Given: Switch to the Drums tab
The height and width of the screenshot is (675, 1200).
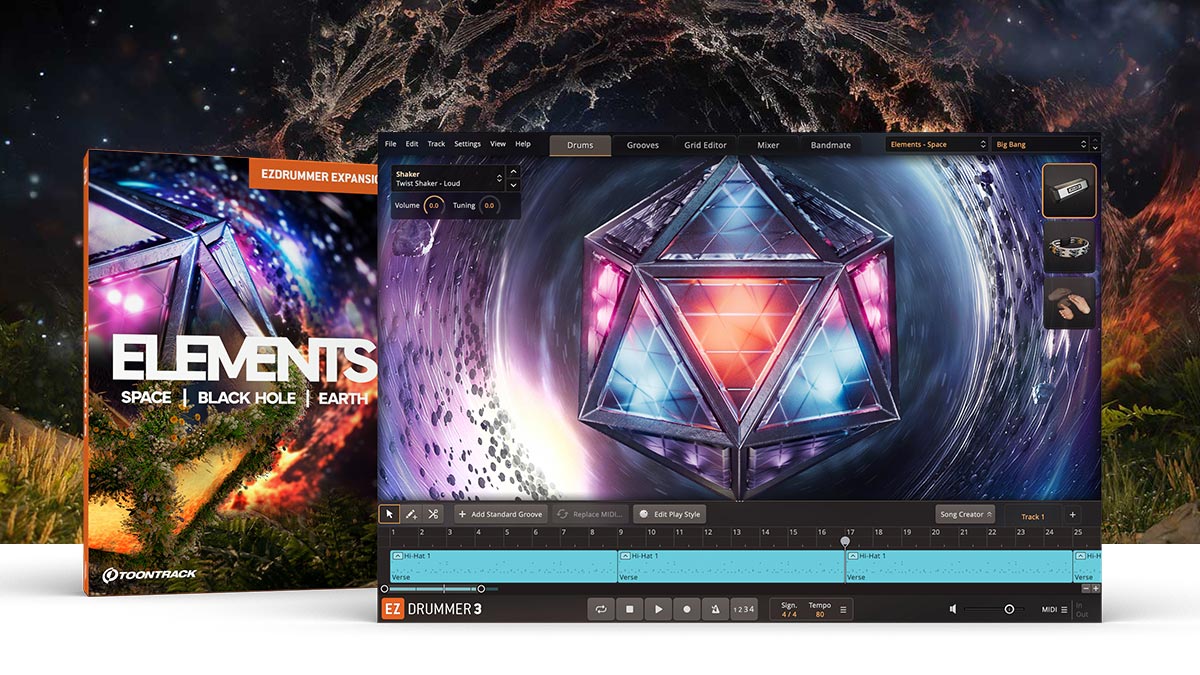Looking at the screenshot, I should coord(580,145).
